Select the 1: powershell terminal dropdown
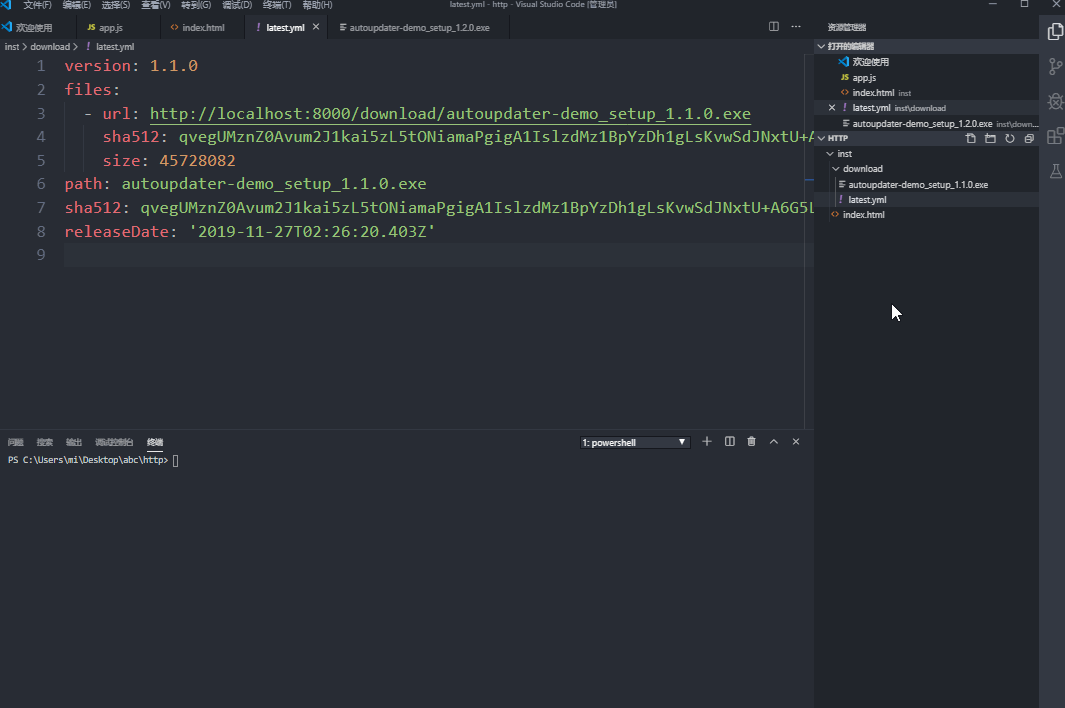Image resolution: width=1065 pixels, height=708 pixels. 635,442
